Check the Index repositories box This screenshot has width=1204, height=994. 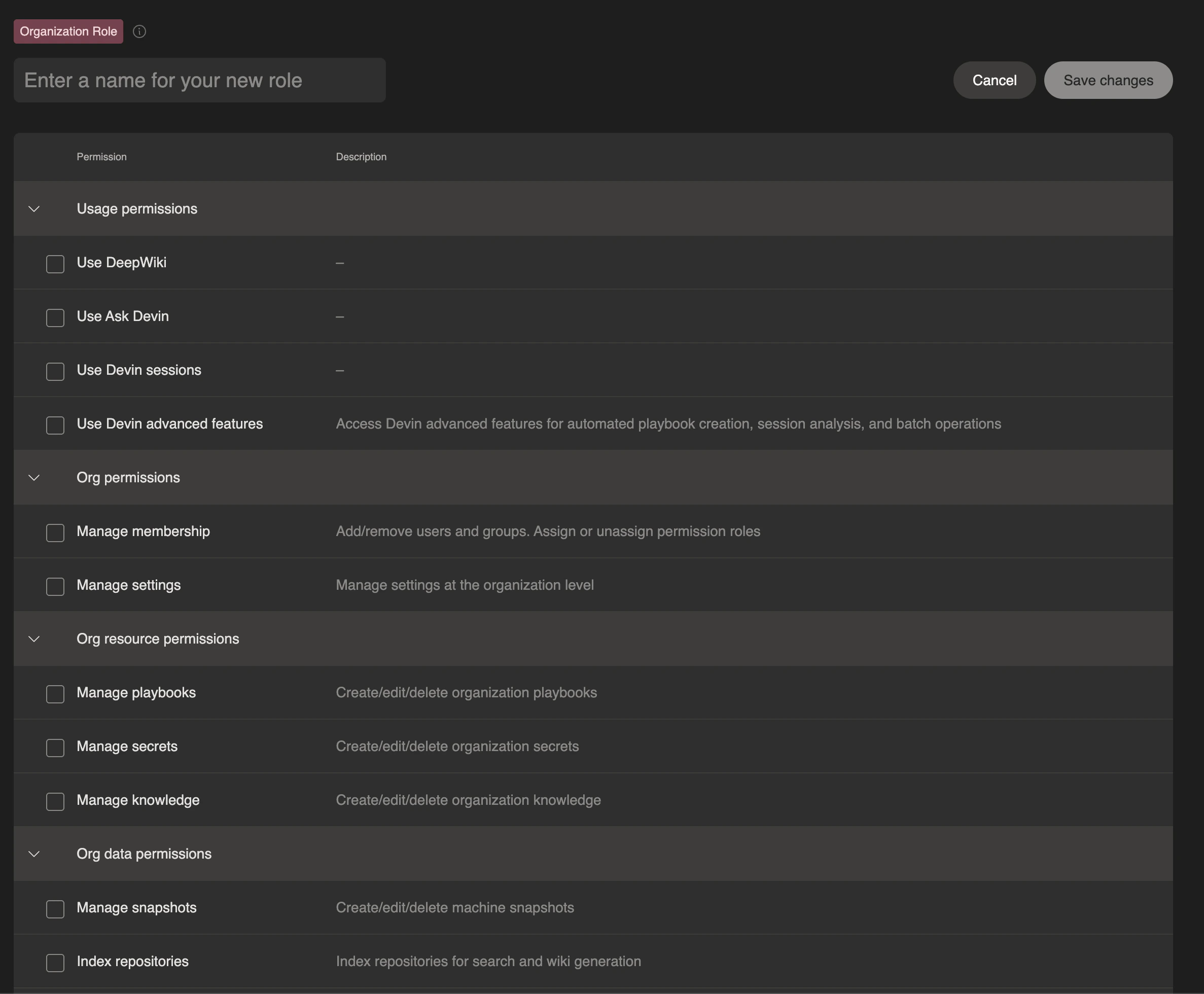click(x=55, y=963)
